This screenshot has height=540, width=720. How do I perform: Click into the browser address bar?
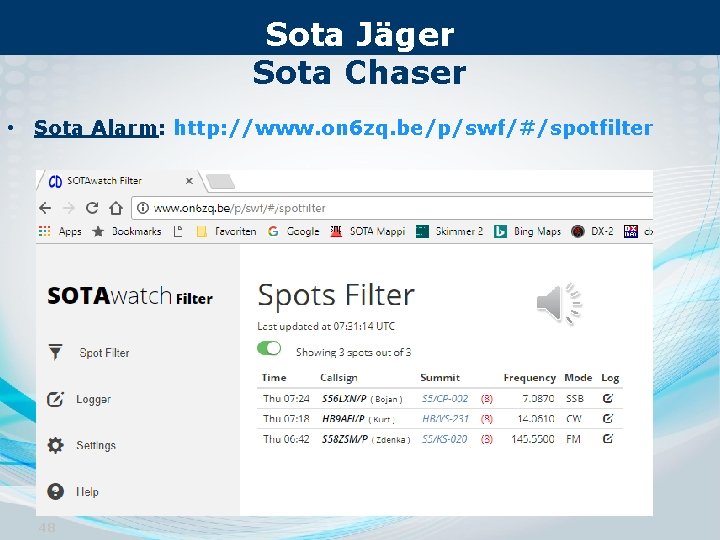pyautogui.click(x=393, y=208)
